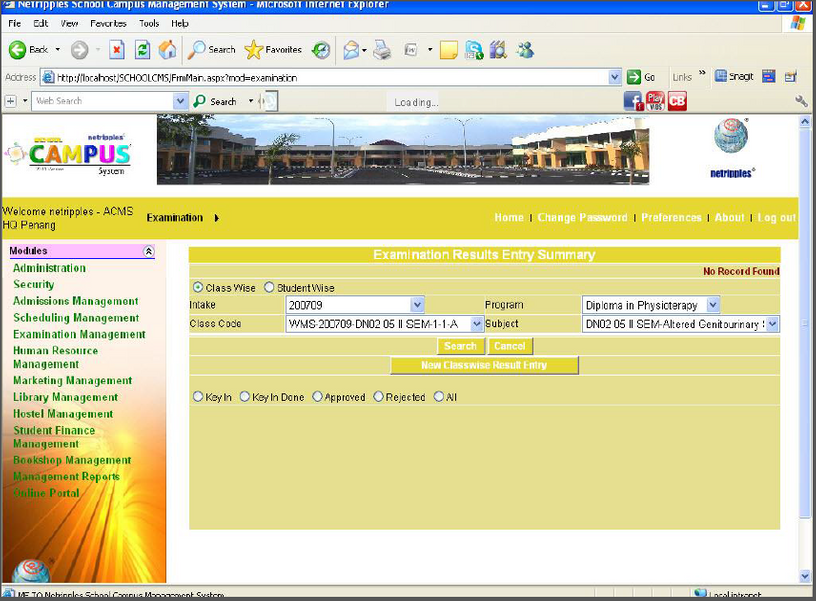Select the Key In Done radio button

point(245,397)
